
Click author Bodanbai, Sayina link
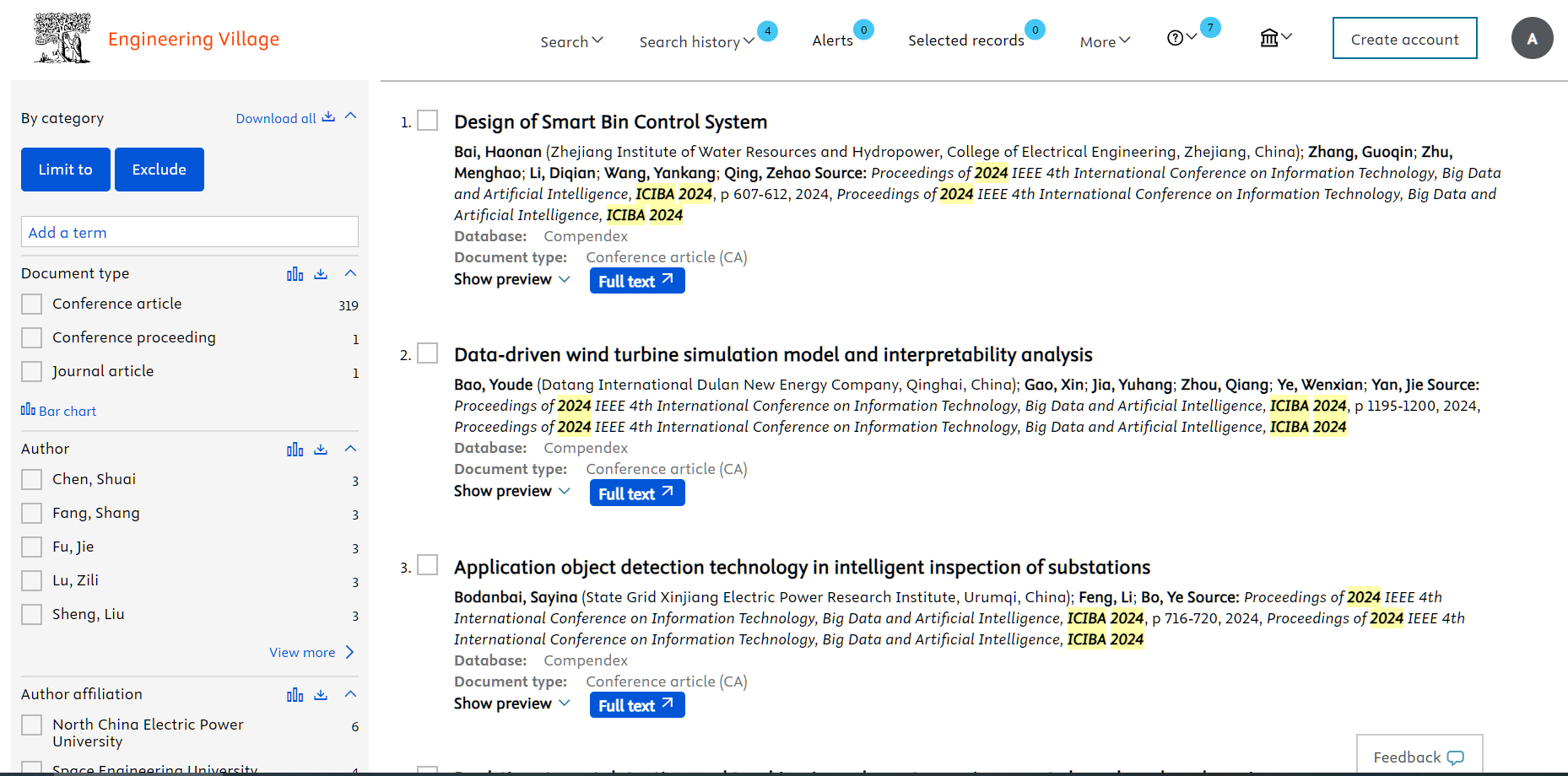(x=516, y=597)
